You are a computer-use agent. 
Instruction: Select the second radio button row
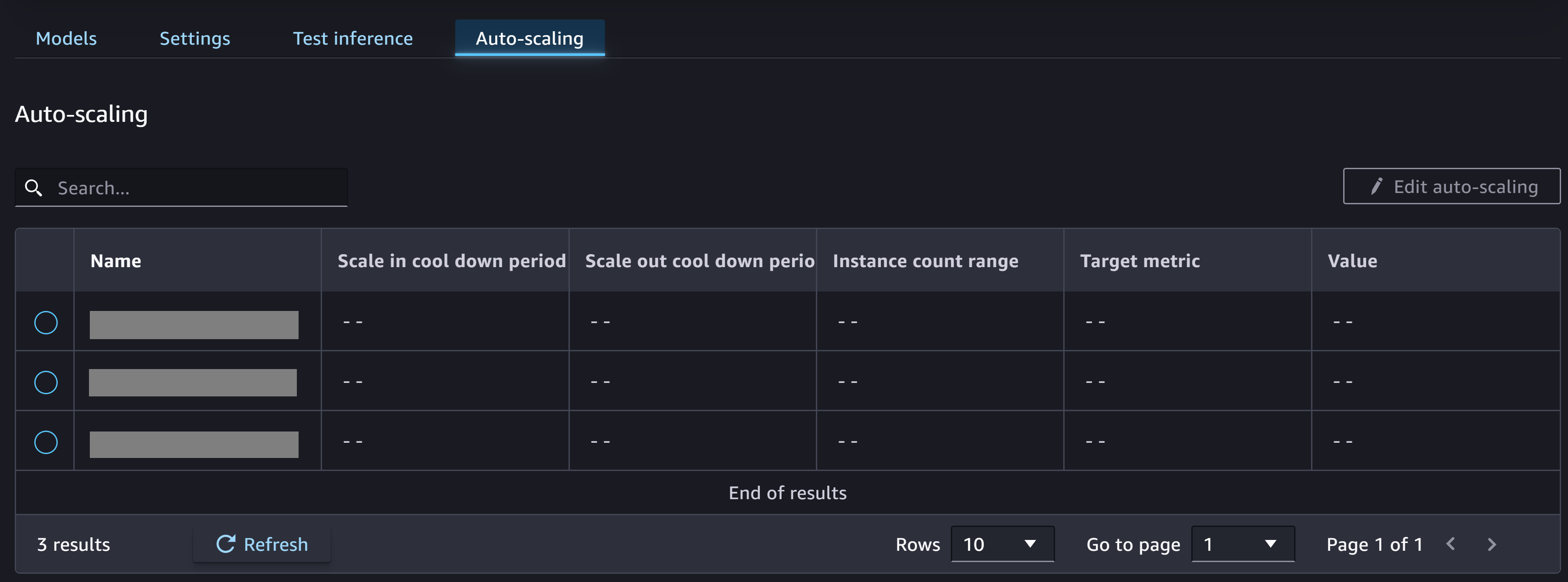click(46, 381)
